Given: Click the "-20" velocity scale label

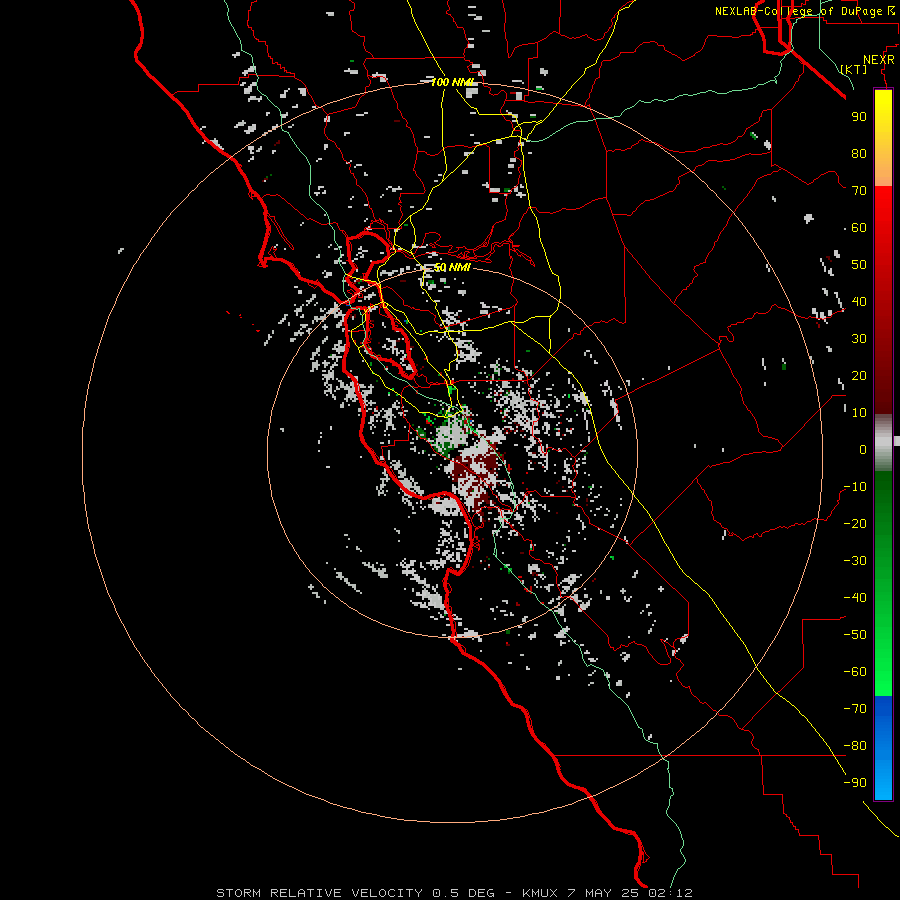Looking at the screenshot, I should click(x=855, y=524).
